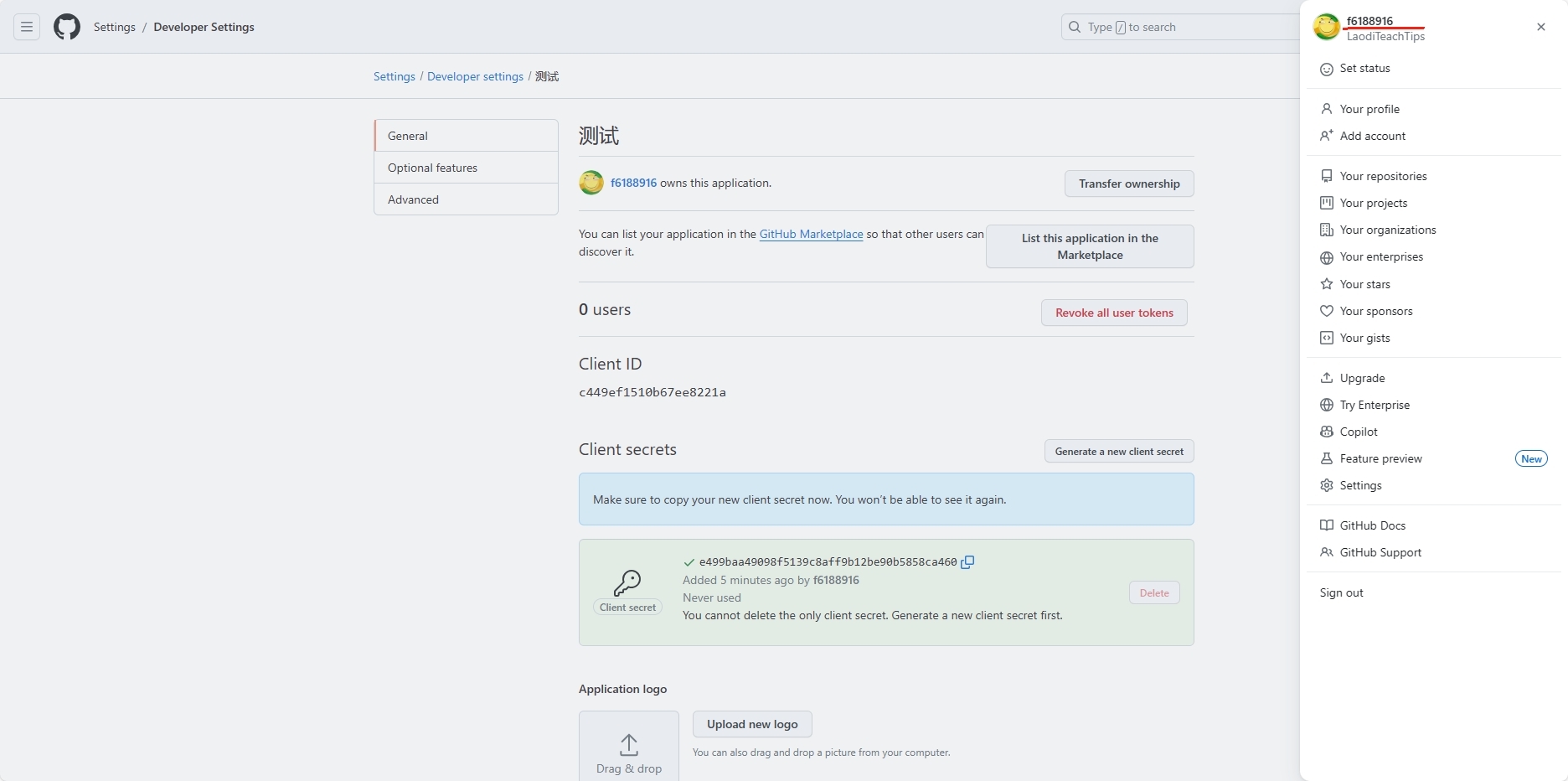Screen dimensions: 1568x781
Task: Click the upload arrow in Drag & drop
Action: tap(629, 745)
